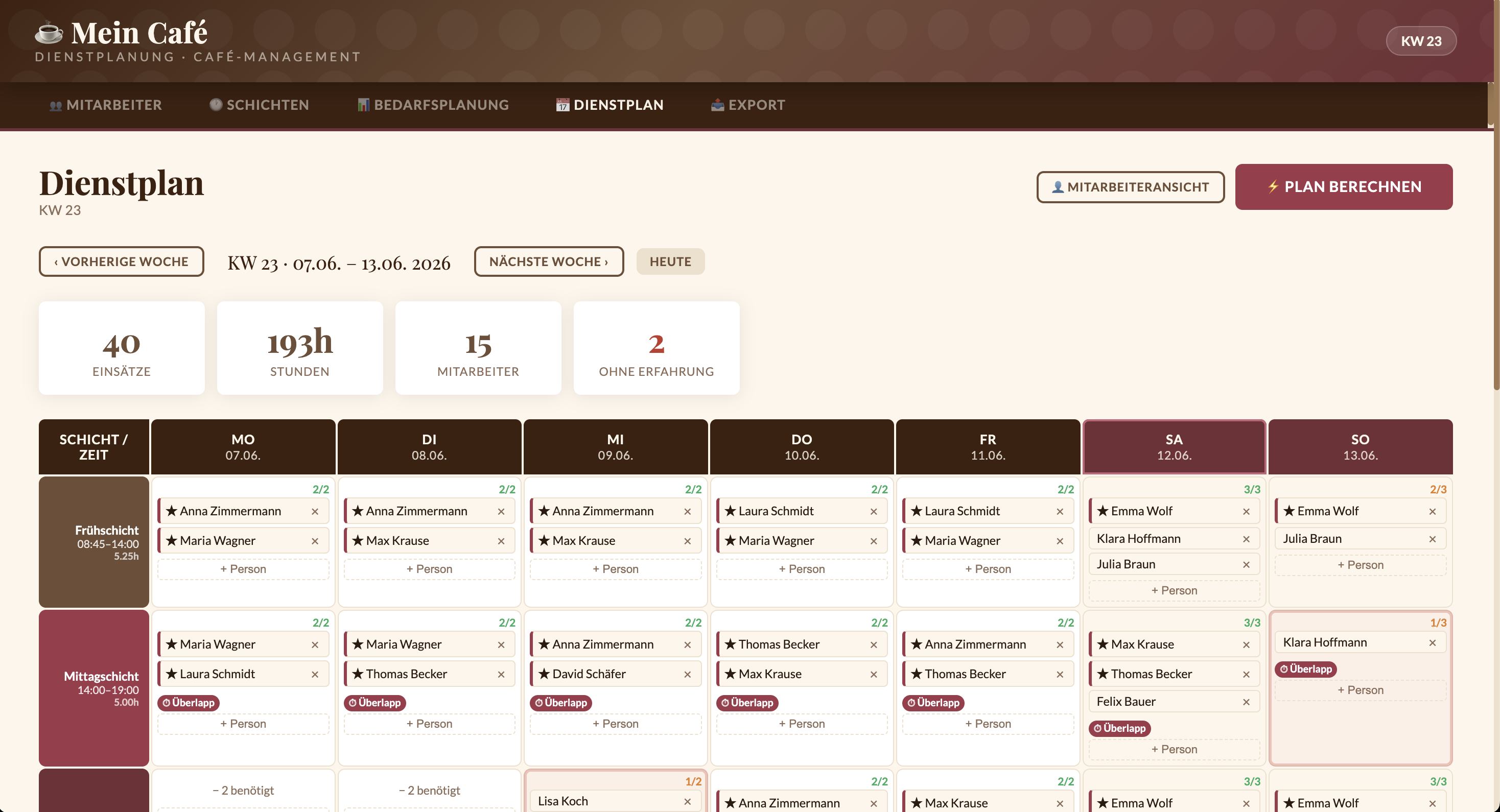
Task: Remove Laura Schmidt from Monday Mittagschicht
Action: 315,674
